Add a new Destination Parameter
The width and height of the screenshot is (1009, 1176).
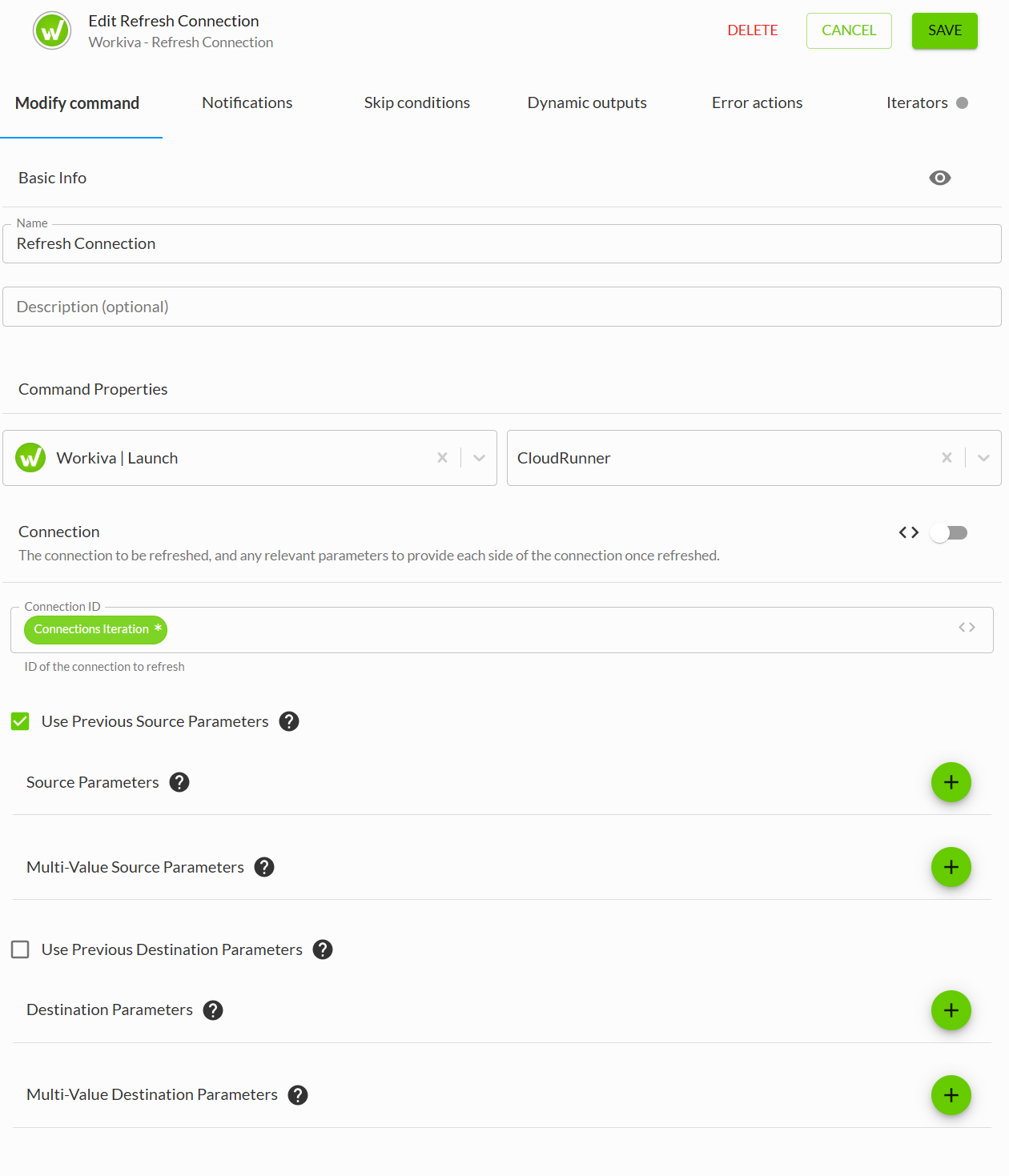pyautogui.click(x=951, y=1010)
